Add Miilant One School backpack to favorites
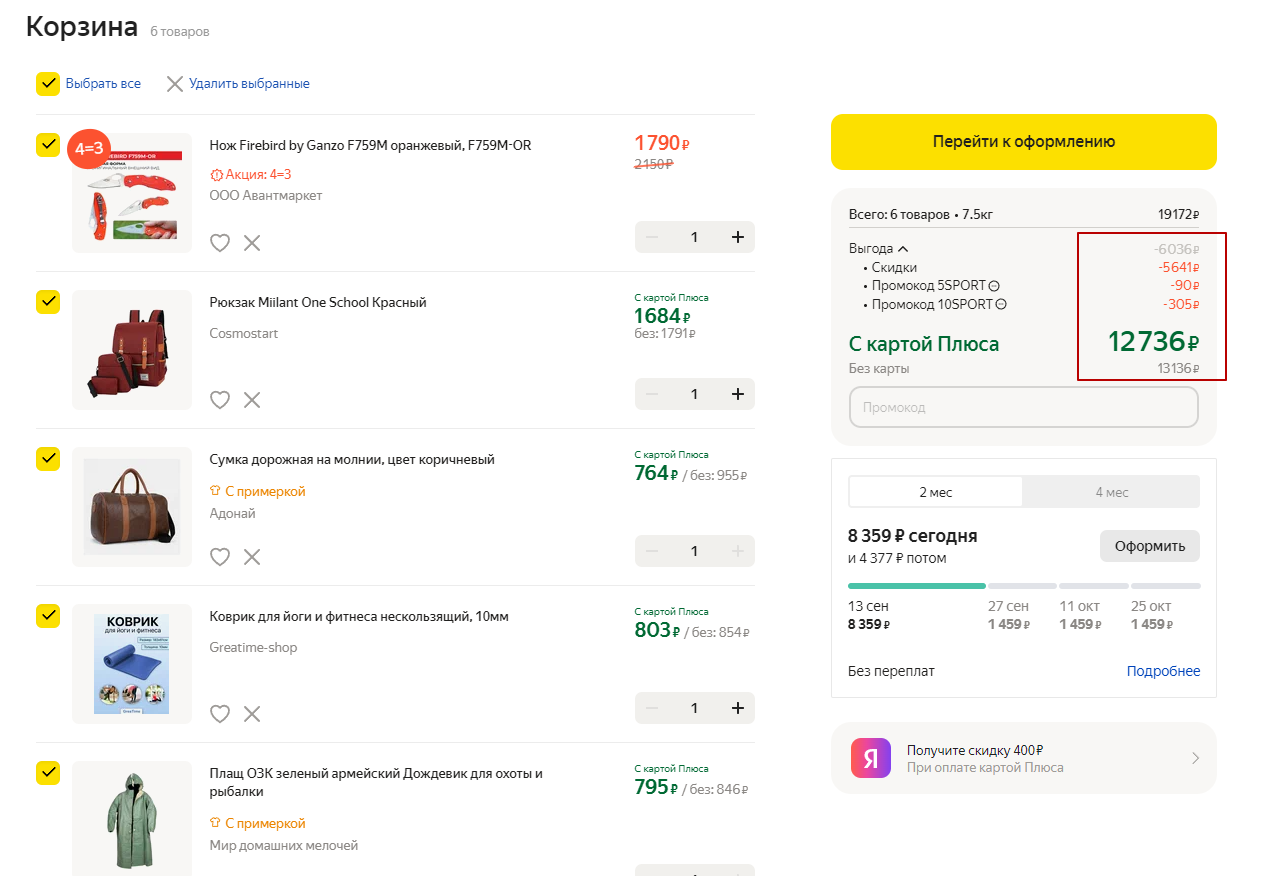This screenshot has width=1282, height=876. (220, 399)
